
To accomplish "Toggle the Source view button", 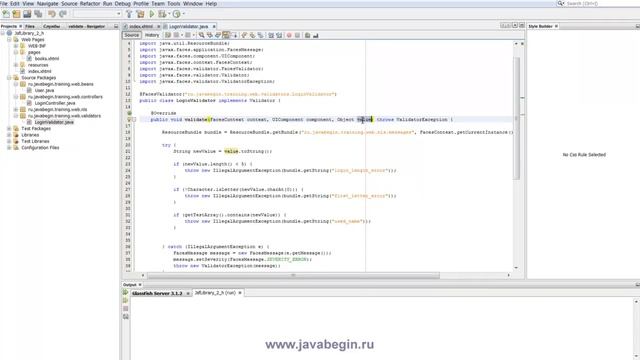I will [x=131, y=36].
